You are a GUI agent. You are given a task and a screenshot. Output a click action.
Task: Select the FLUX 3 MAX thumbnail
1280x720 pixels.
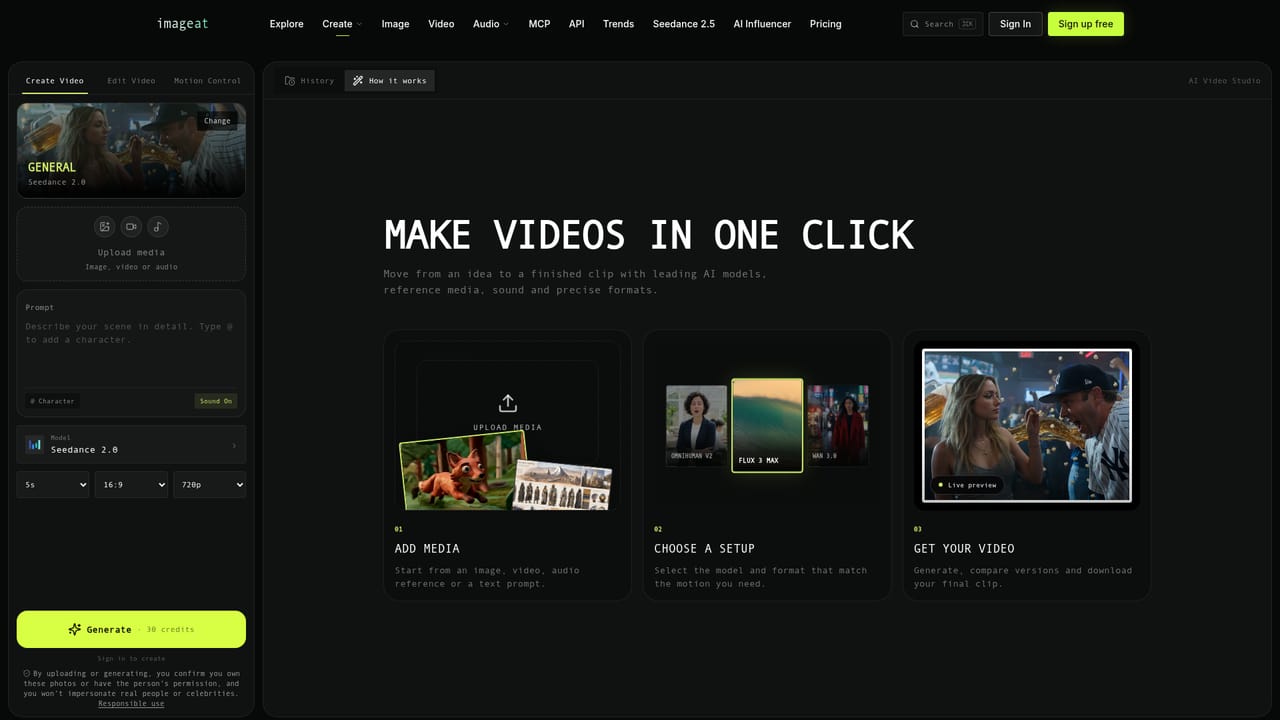(767, 425)
